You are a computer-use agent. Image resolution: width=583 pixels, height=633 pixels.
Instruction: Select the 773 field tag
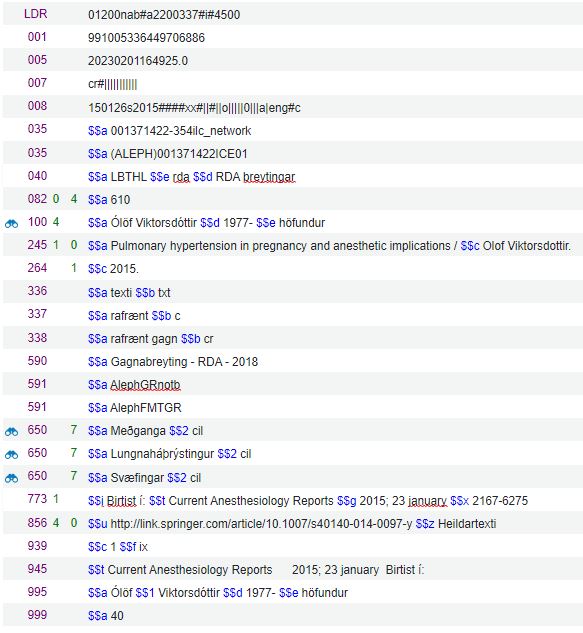[x=37, y=499]
